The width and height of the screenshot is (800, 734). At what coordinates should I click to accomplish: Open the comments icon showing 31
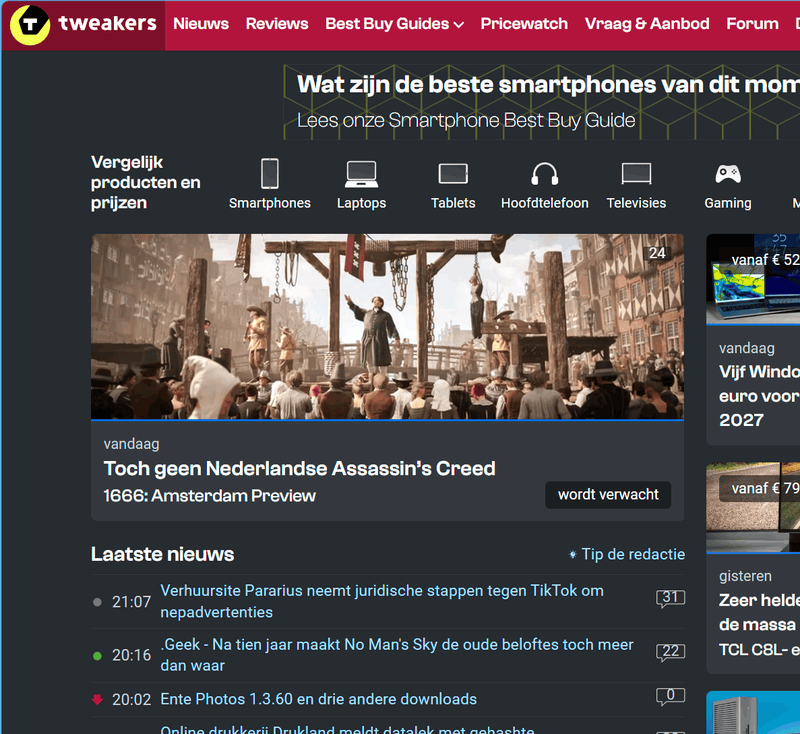point(670,598)
